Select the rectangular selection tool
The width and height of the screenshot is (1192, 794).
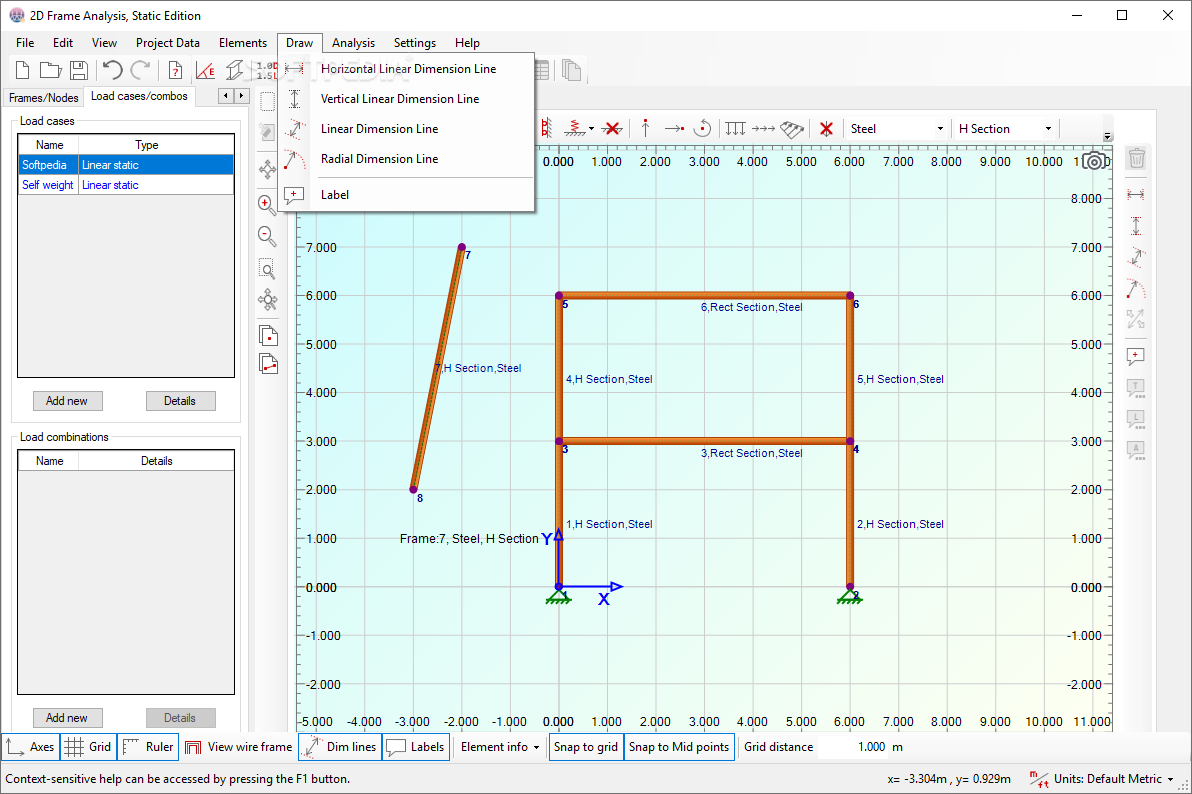(x=268, y=102)
